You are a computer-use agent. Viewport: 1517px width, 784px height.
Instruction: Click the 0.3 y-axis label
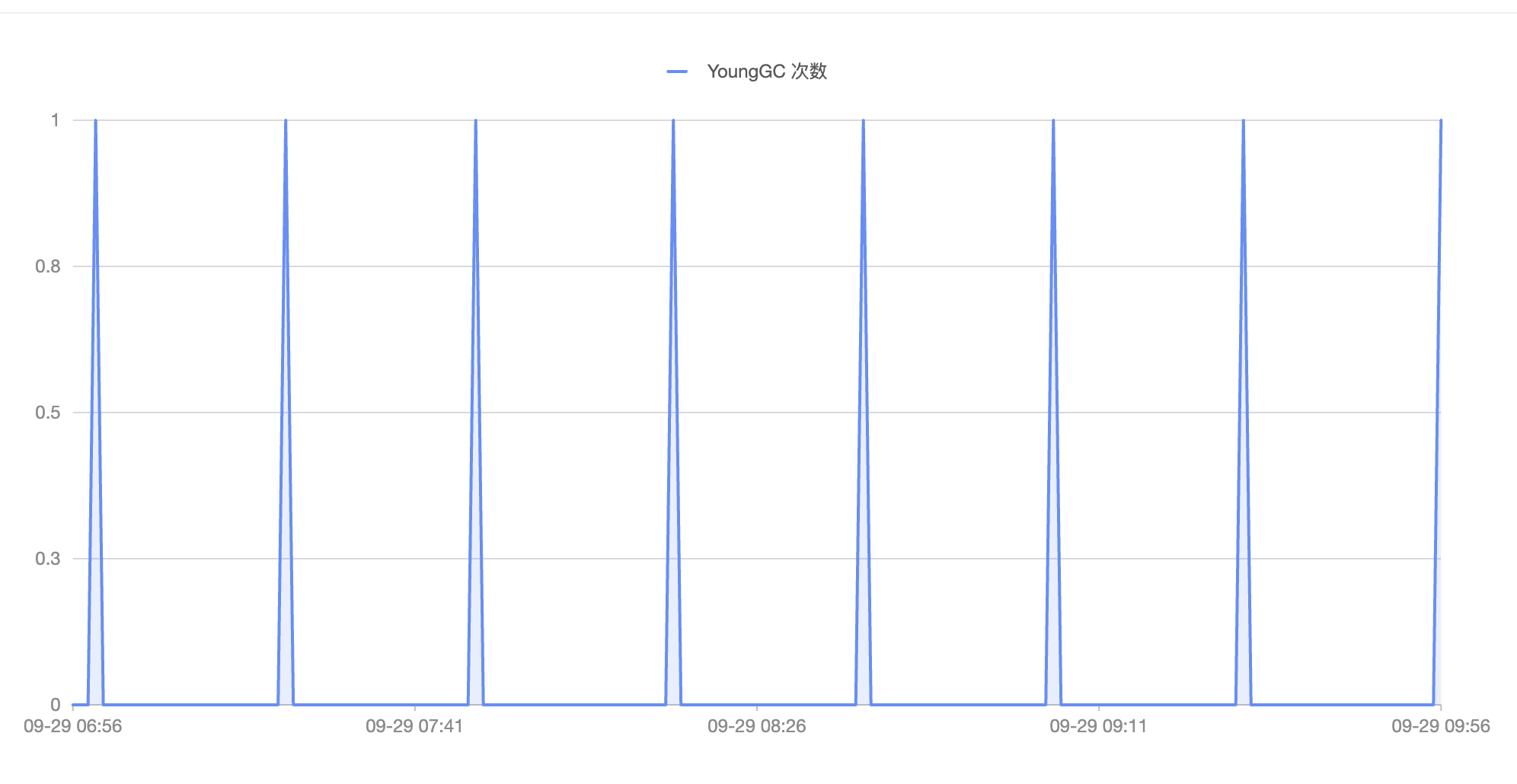(48, 559)
